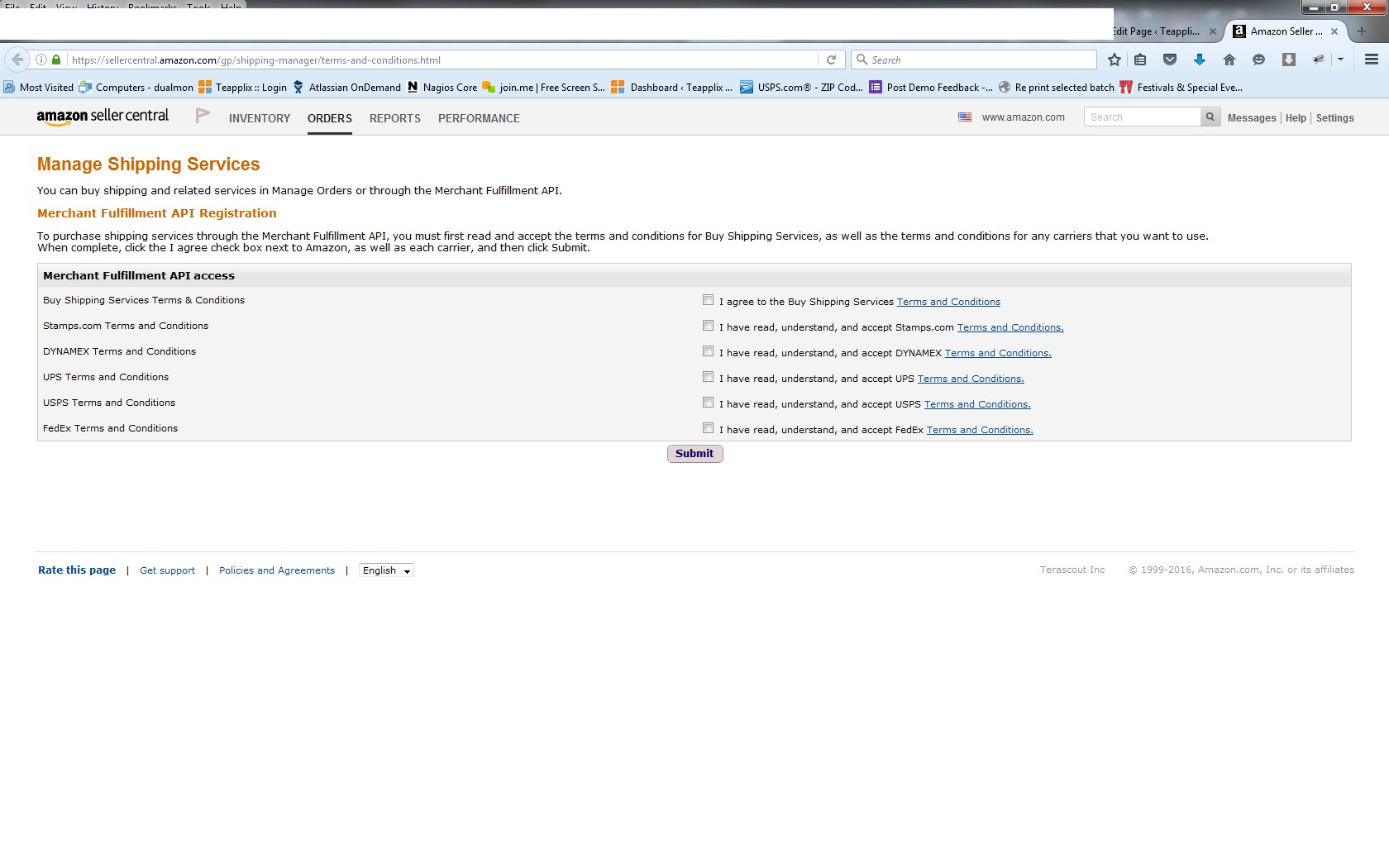Open the new tab plus button
The height and width of the screenshot is (868, 1389).
[1362, 31]
